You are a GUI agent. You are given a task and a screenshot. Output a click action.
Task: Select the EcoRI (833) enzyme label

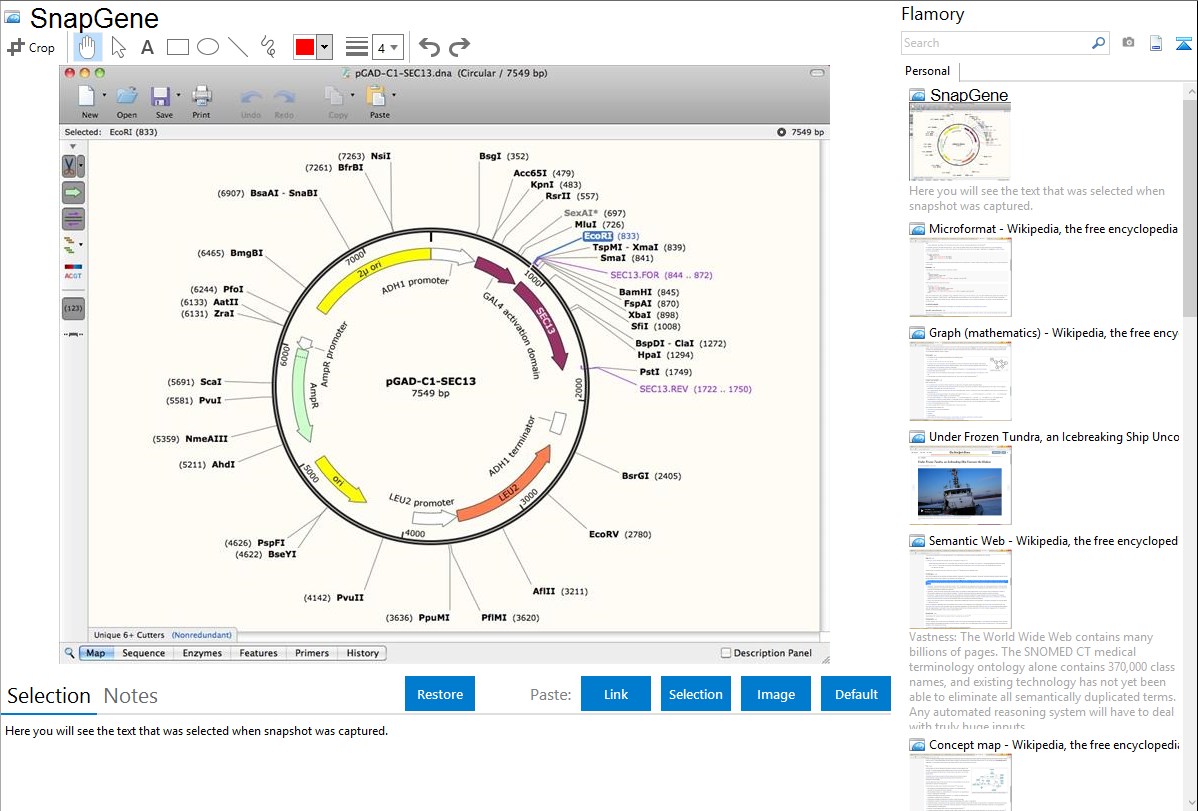pyautogui.click(x=611, y=236)
